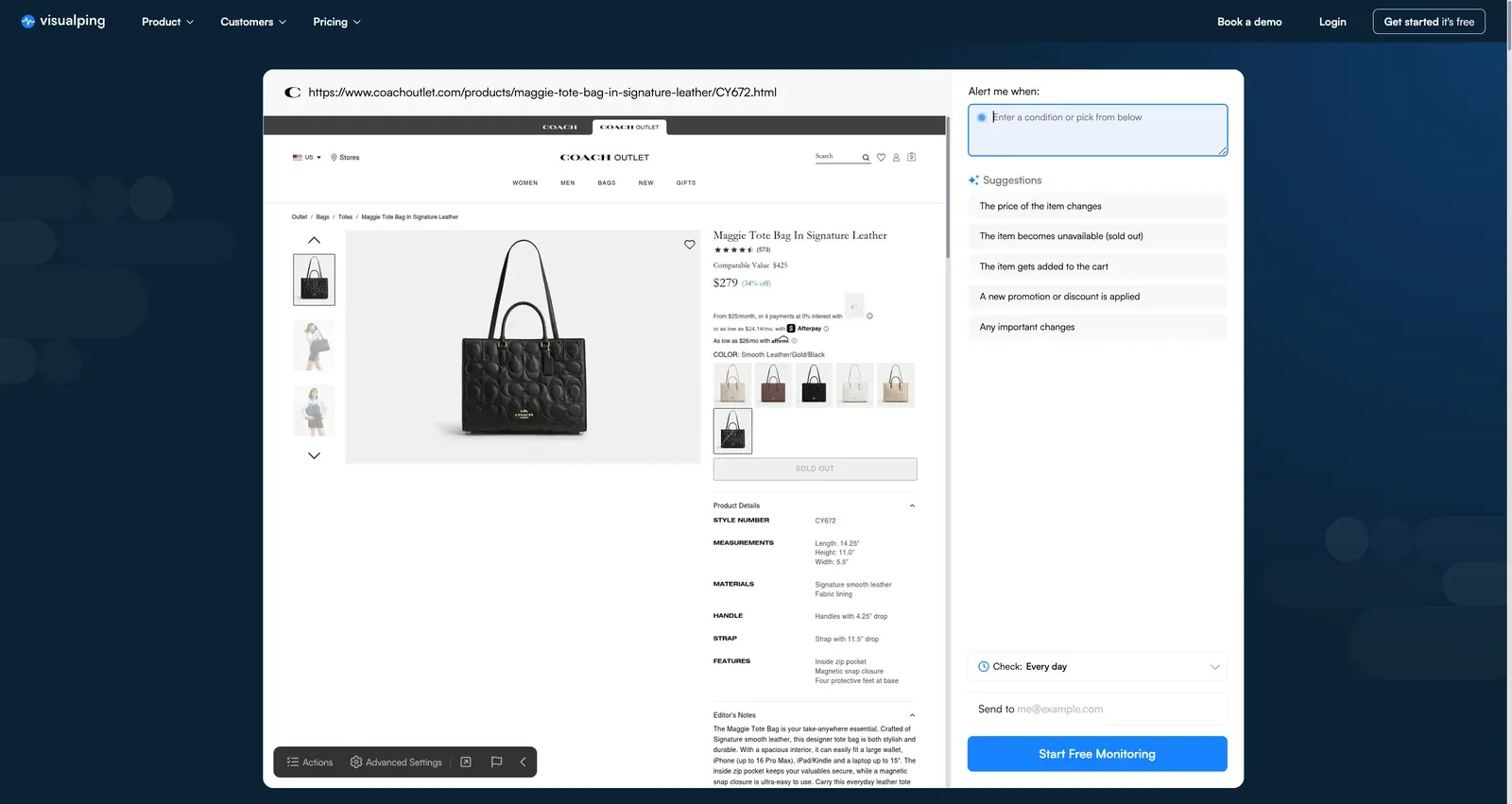Click the flag icon in bottom toolbar
1512x804 pixels.
click(496, 762)
